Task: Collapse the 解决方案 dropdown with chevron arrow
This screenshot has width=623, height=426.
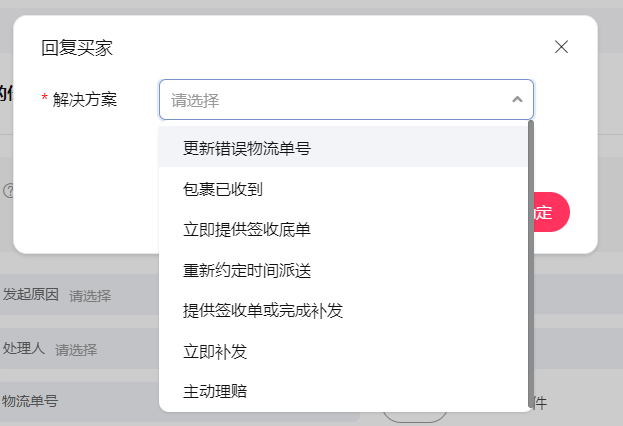Action: (517, 99)
